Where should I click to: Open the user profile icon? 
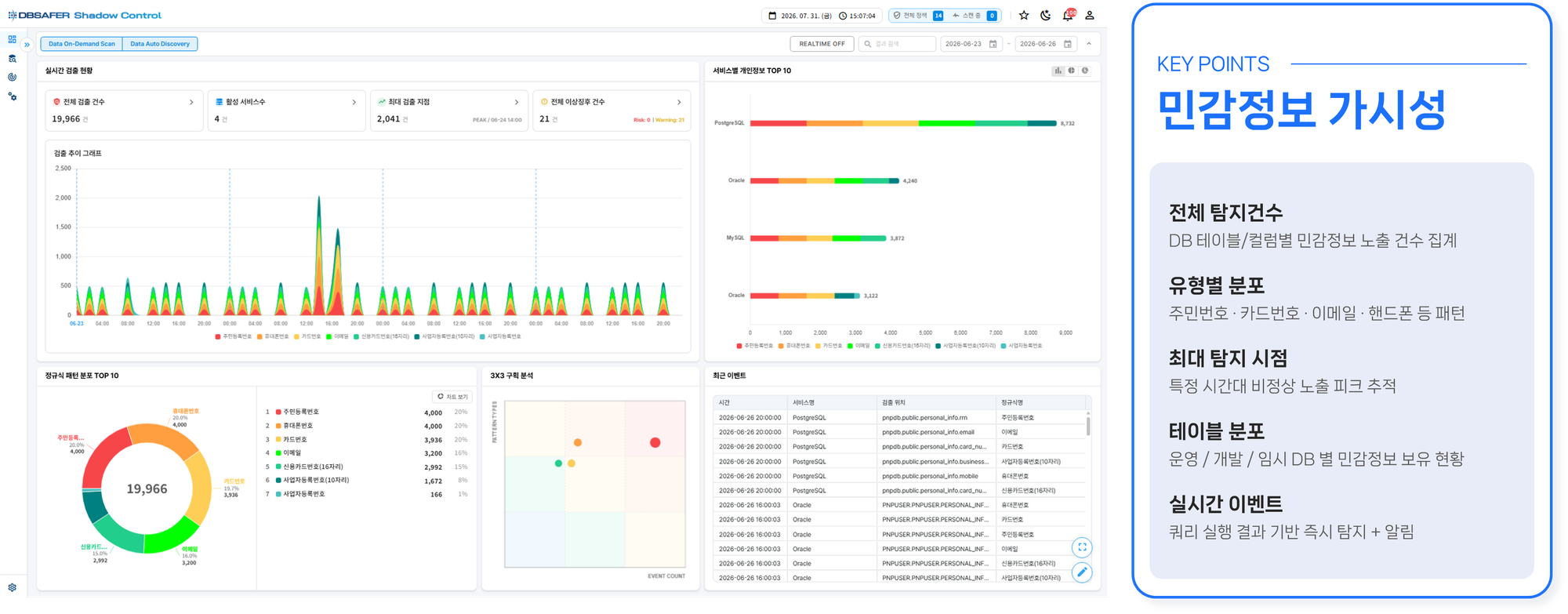1090,15
